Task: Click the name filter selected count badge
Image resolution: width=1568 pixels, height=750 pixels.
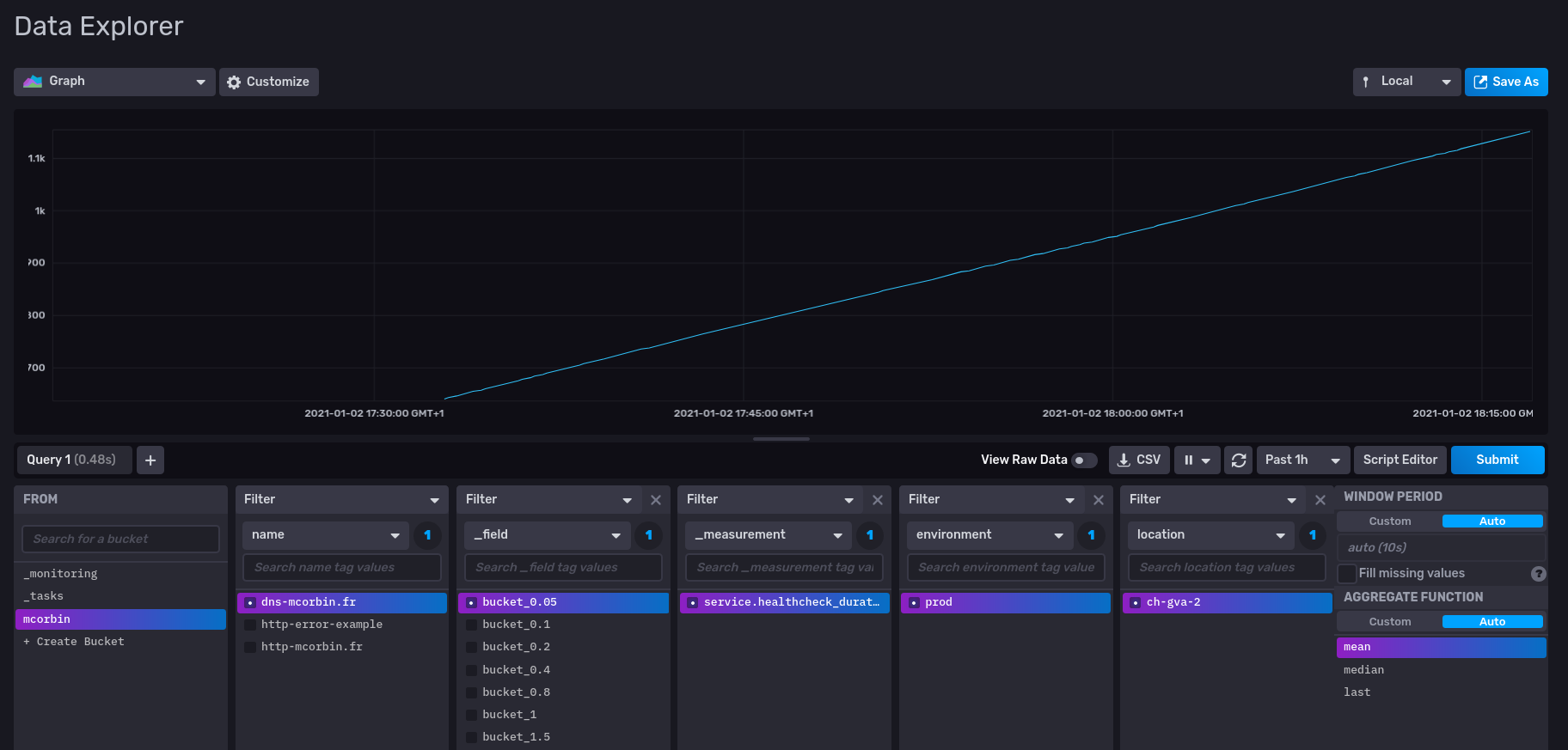Action: [x=427, y=535]
